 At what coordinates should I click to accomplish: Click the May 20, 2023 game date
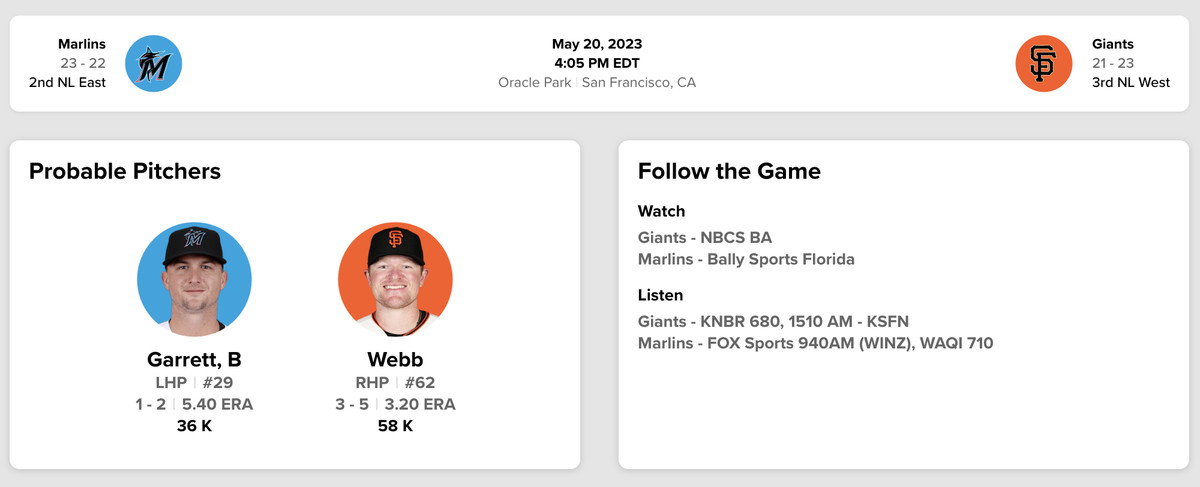[597, 44]
